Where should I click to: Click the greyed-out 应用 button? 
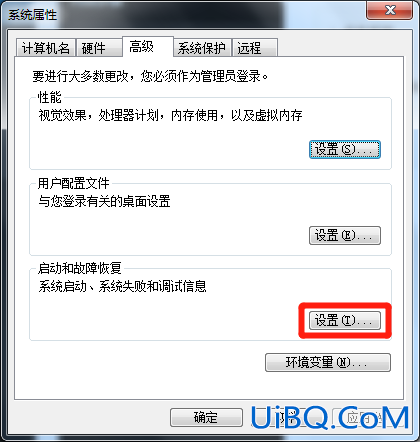[x=368, y=417]
